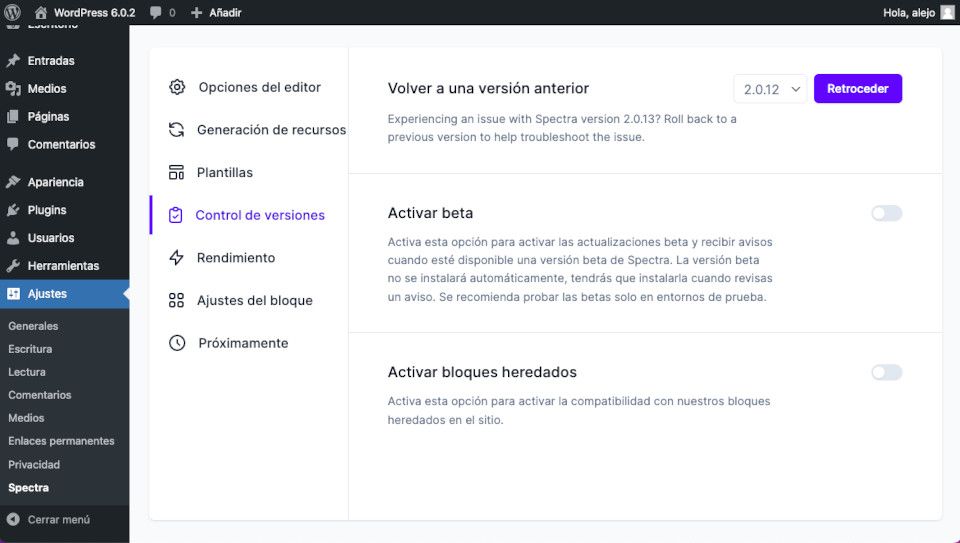
Task: Click the Ajustes sliders icon
Action: click(x=13, y=294)
